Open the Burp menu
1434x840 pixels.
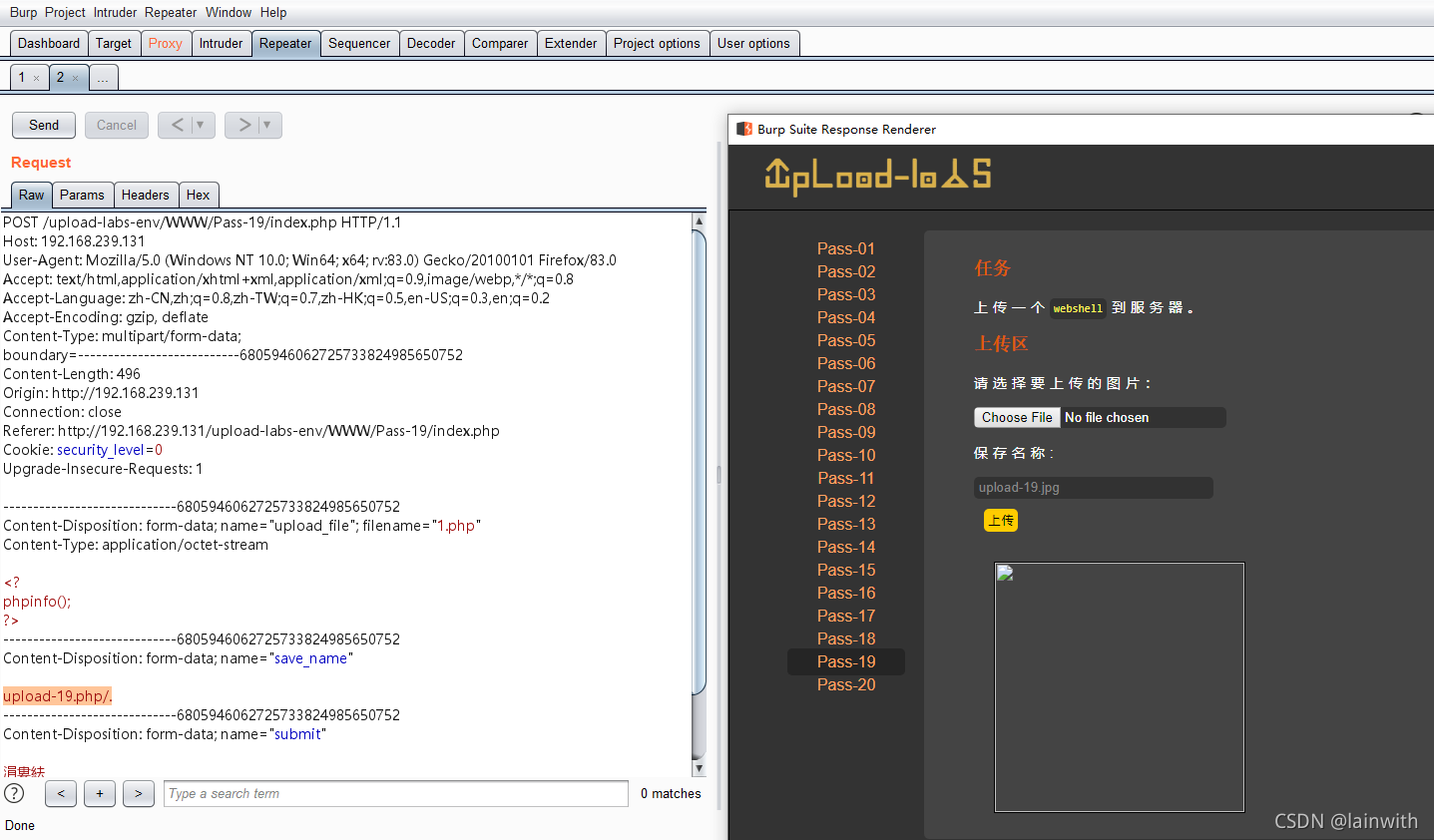click(x=23, y=12)
